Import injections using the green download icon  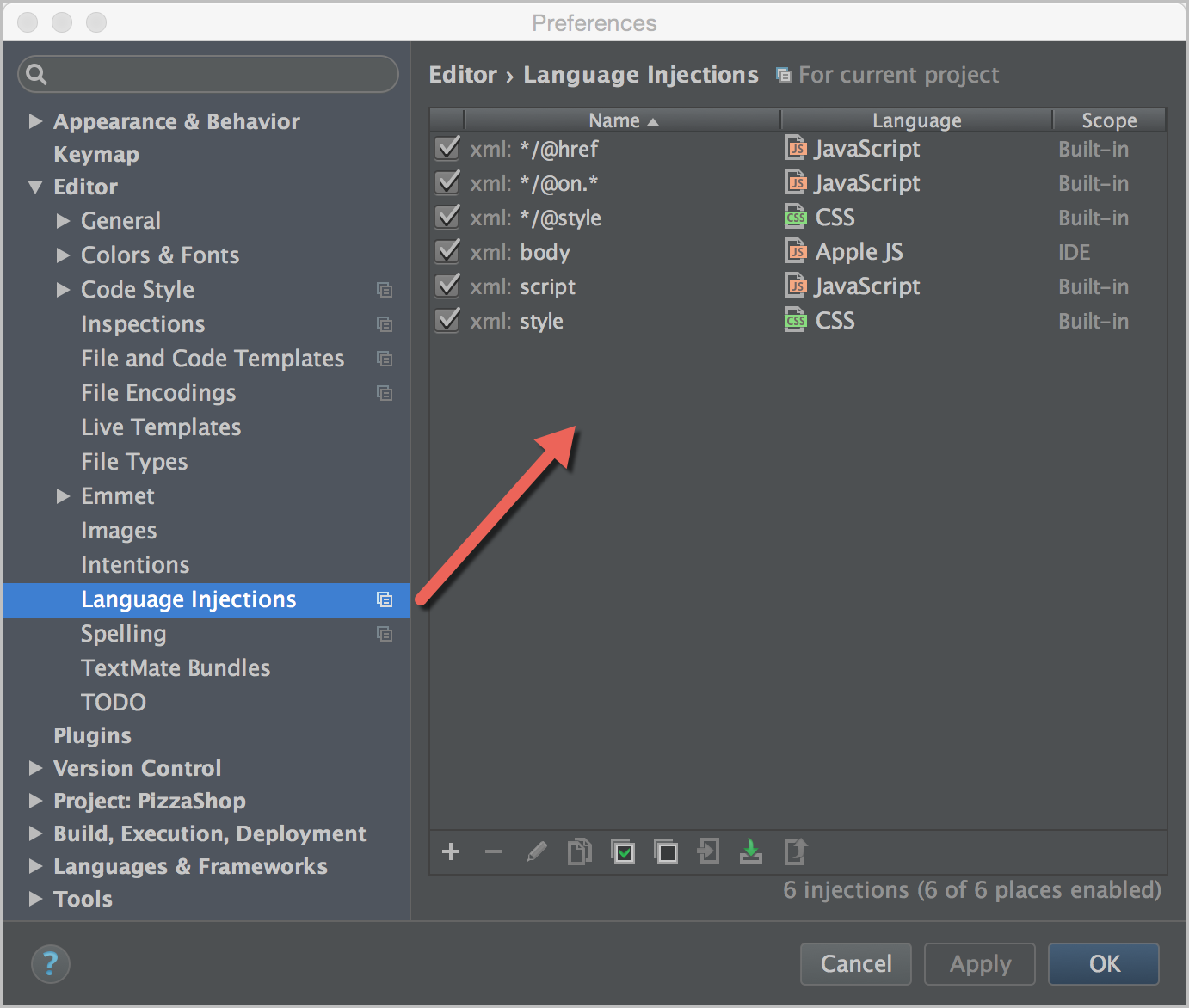(x=750, y=851)
